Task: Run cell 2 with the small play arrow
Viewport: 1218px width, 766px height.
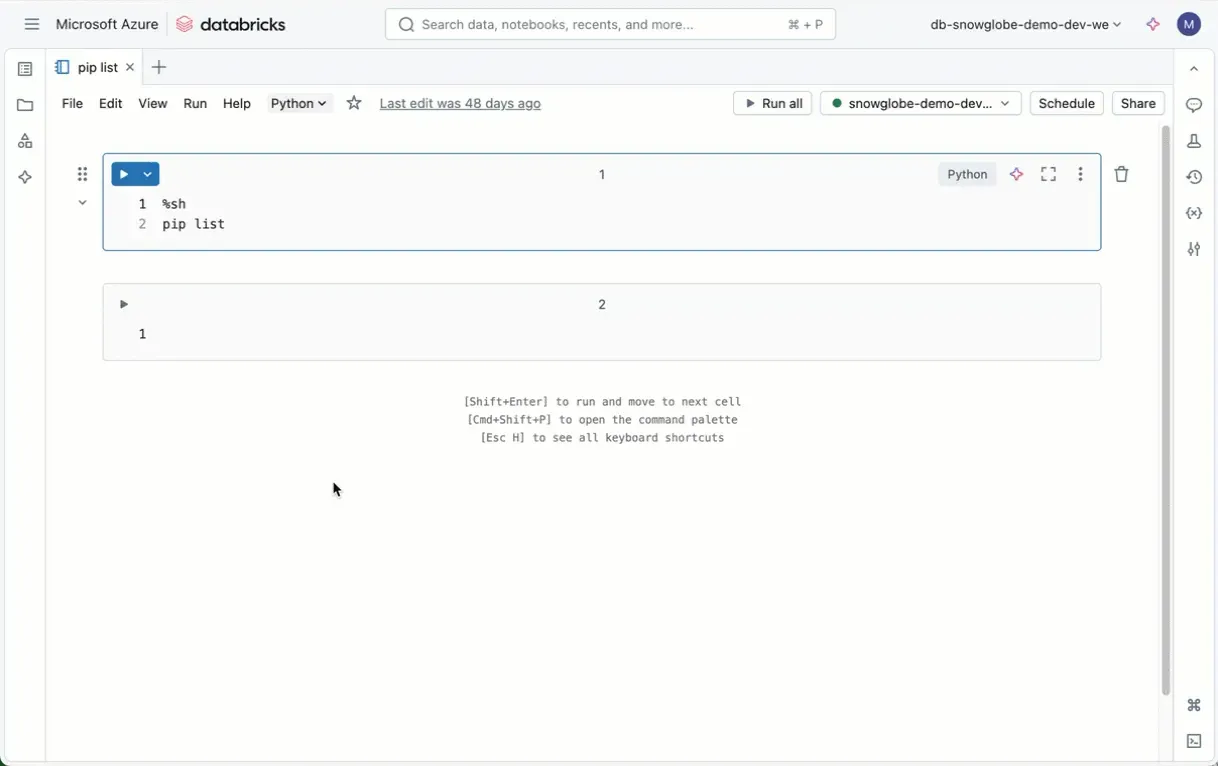Action: click(x=123, y=304)
